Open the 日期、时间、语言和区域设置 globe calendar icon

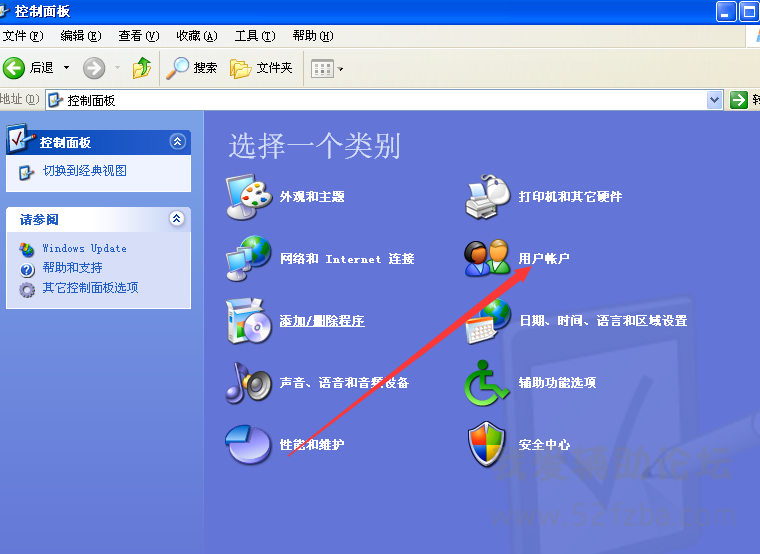[x=488, y=321]
